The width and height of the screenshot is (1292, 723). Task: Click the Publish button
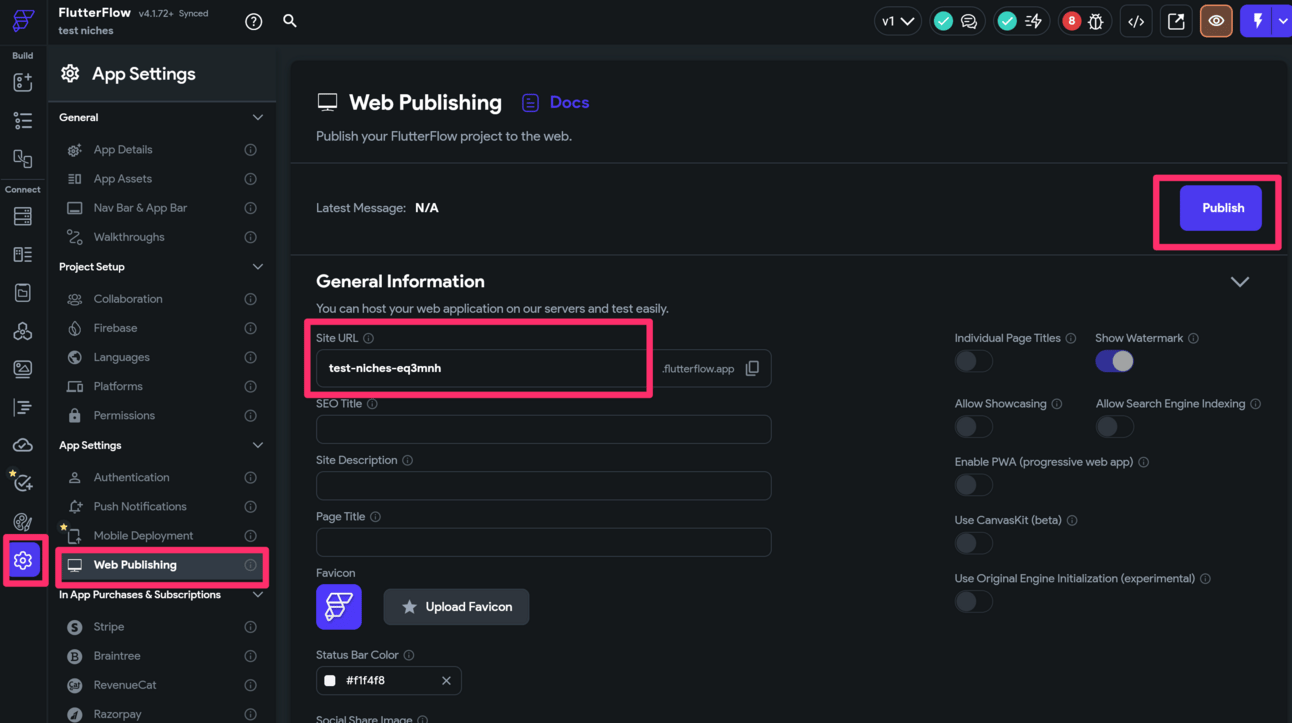pos(1220,208)
